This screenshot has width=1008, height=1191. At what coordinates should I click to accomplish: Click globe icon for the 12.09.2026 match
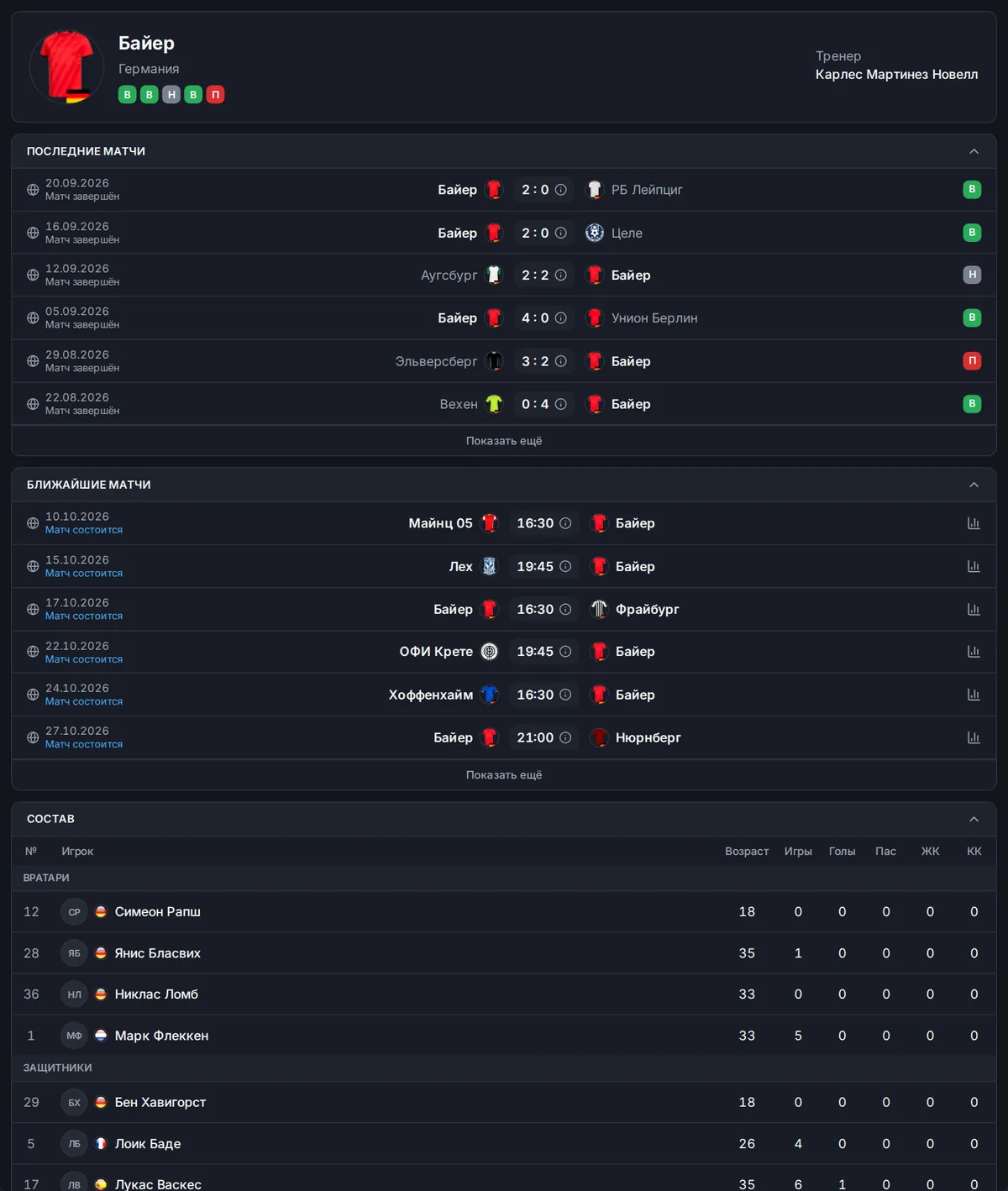coord(33,275)
